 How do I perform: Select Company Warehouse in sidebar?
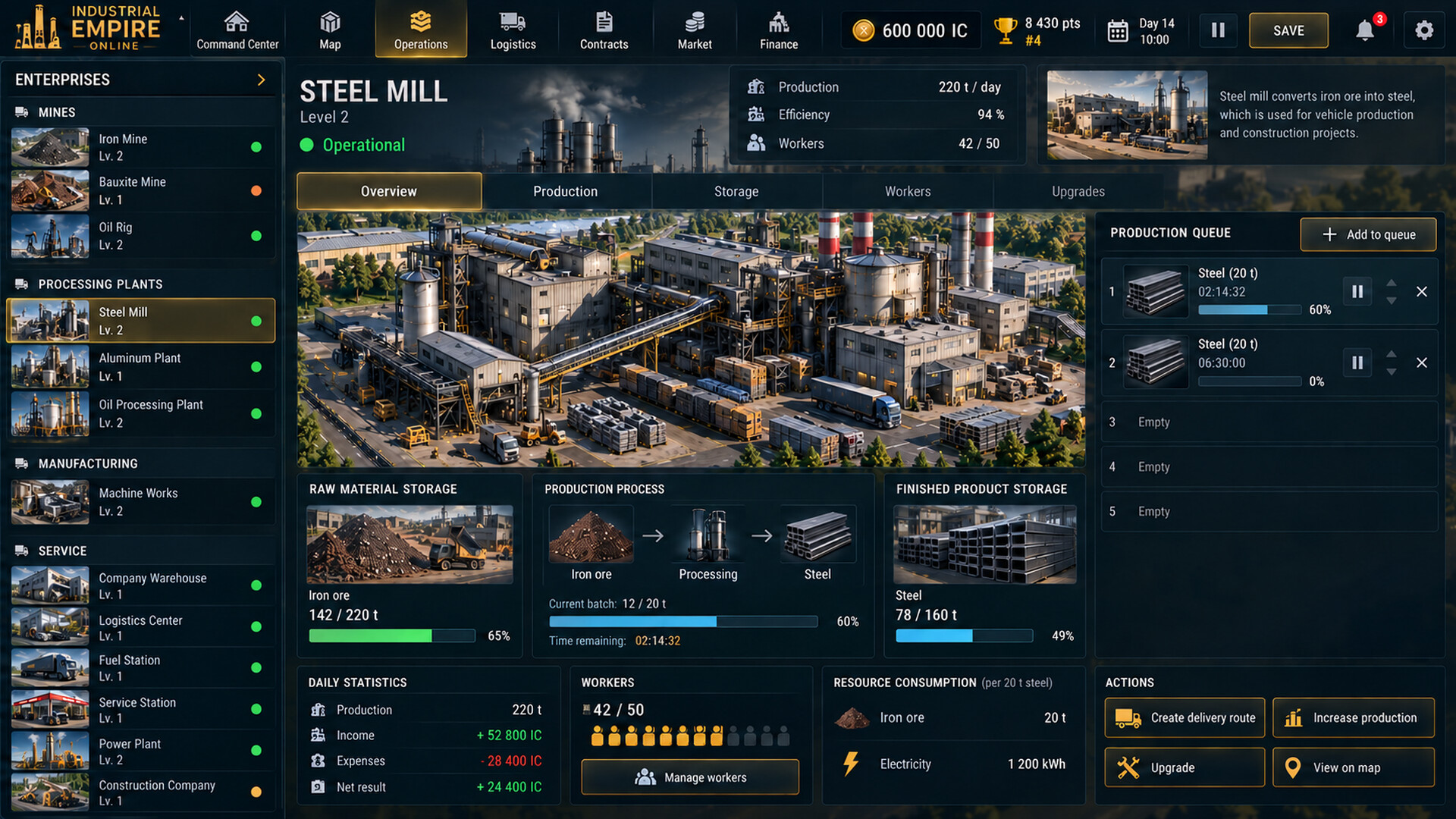click(141, 585)
